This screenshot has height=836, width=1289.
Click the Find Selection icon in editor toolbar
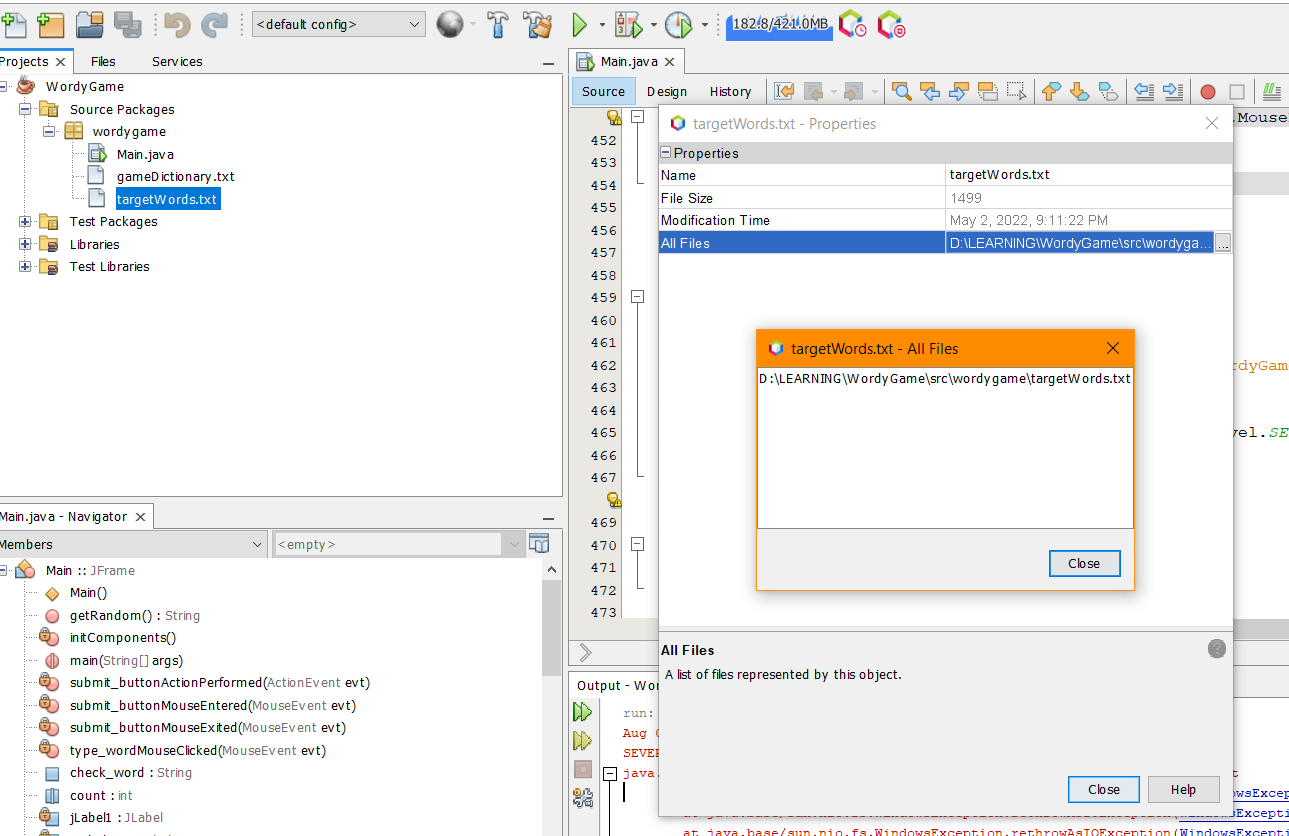900,91
